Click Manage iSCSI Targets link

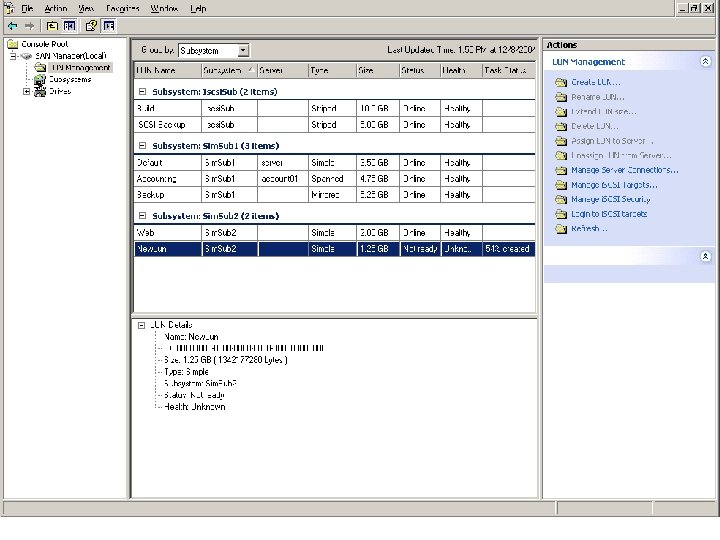[614, 185]
